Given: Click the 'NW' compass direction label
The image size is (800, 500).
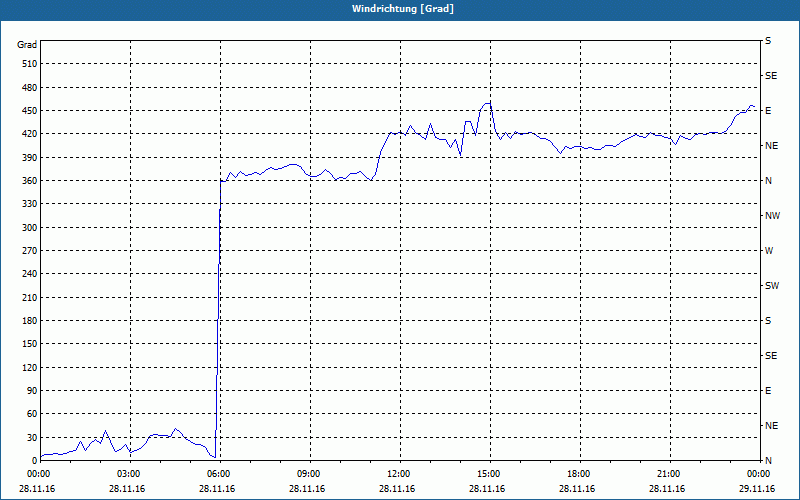Looking at the screenshot, I should [x=772, y=216].
